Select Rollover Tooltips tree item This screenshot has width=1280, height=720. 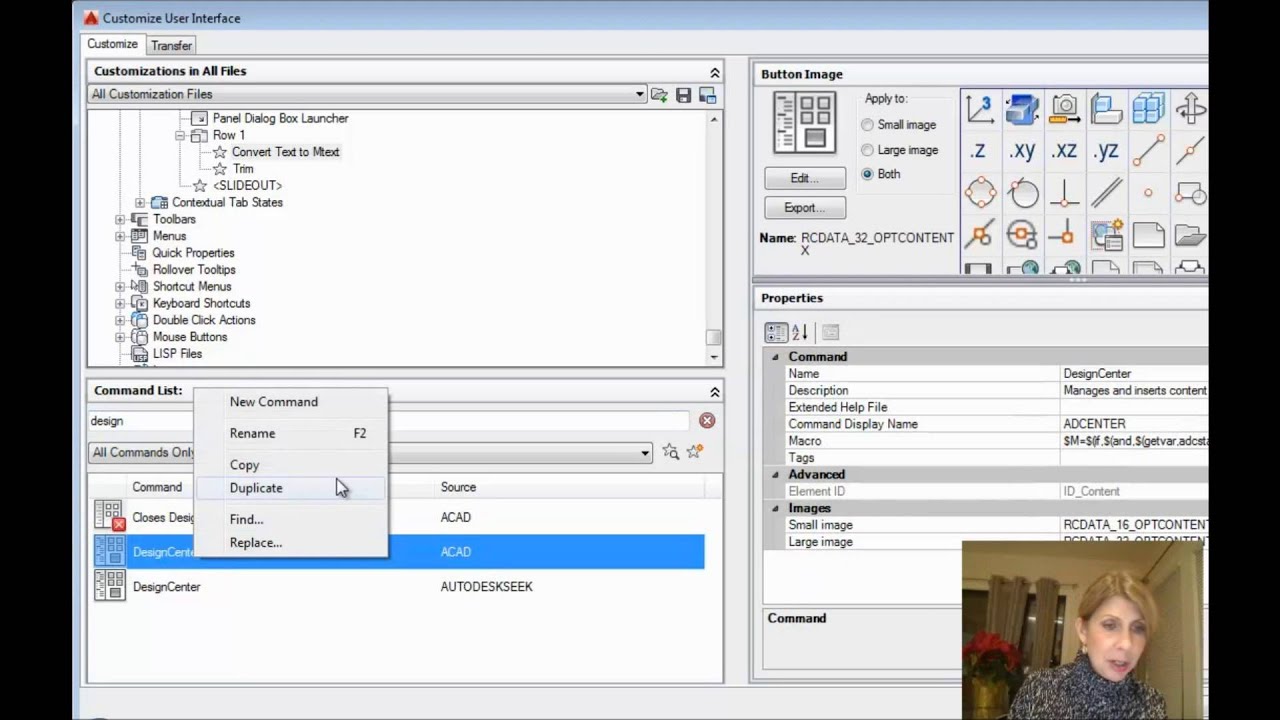(x=194, y=270)
